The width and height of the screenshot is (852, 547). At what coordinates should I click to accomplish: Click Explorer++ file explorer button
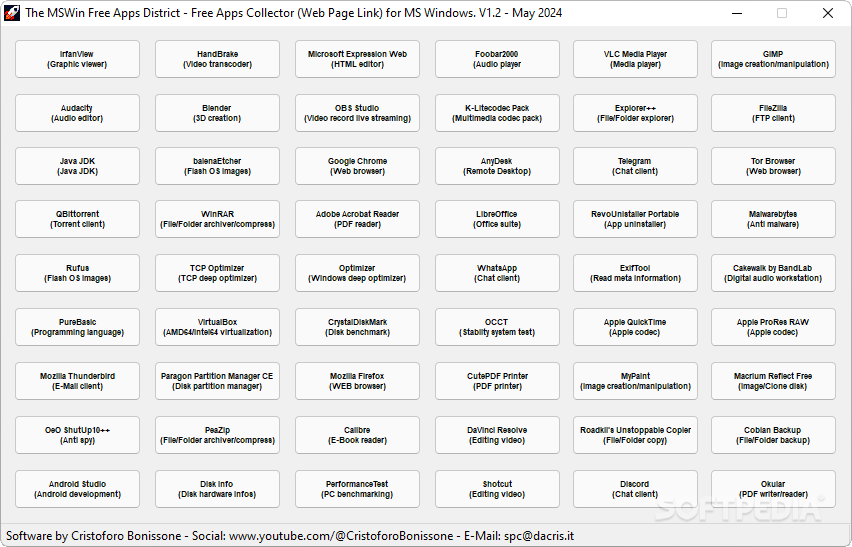tap(635, 113)
